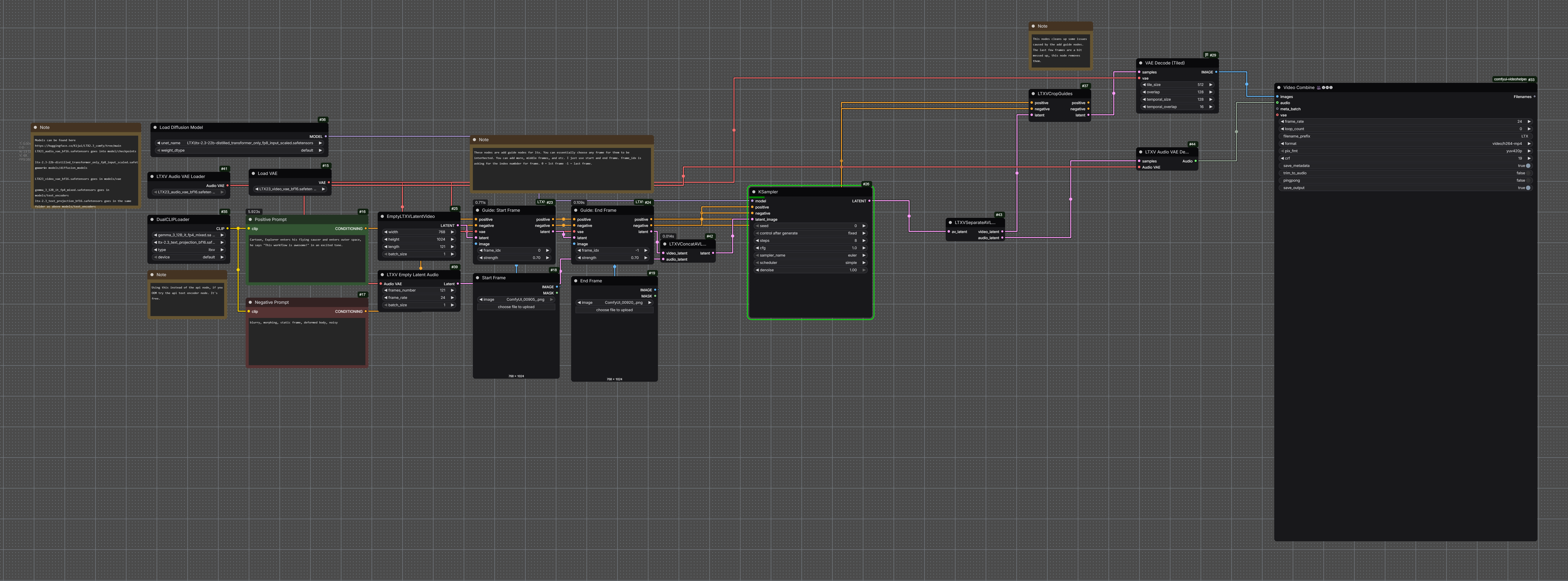Collapse the Video Combine node via title dot

(x=1279, y=88)
